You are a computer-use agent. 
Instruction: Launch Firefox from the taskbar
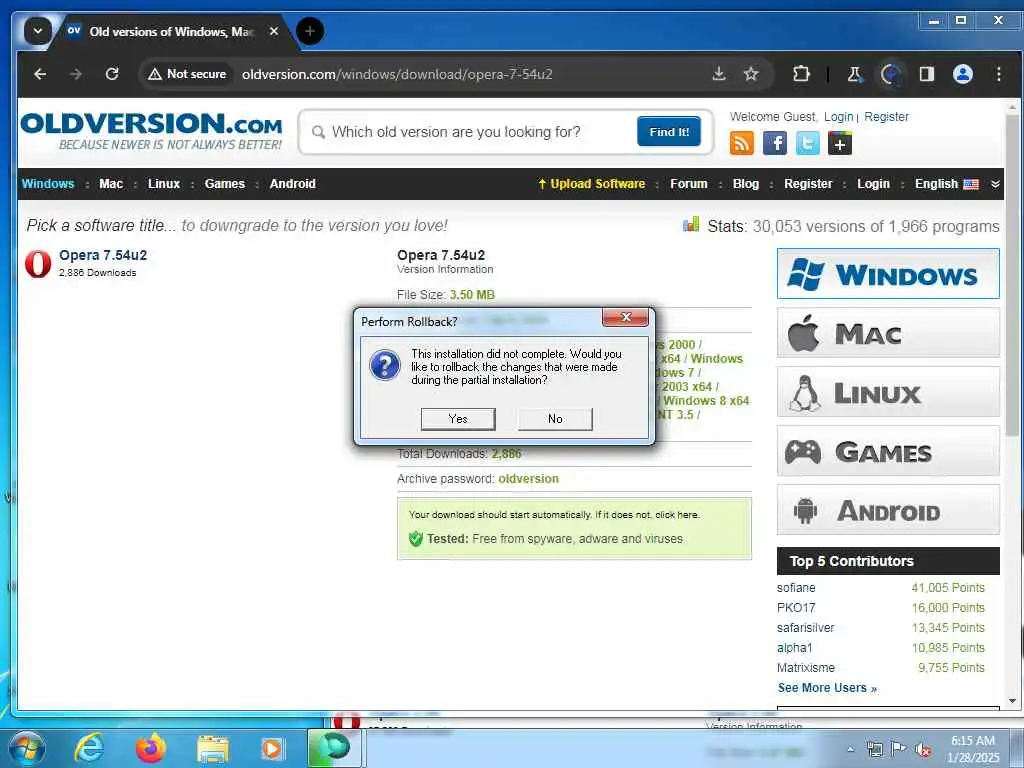coord(151,748)
